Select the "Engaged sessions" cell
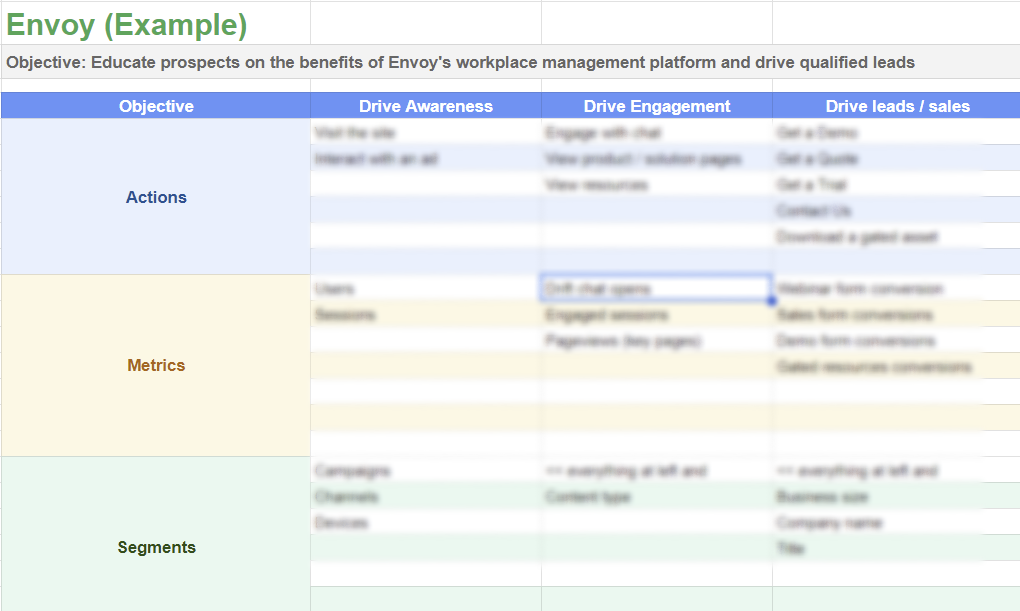This screenshot has width=1020, height=611. (657, 315)
